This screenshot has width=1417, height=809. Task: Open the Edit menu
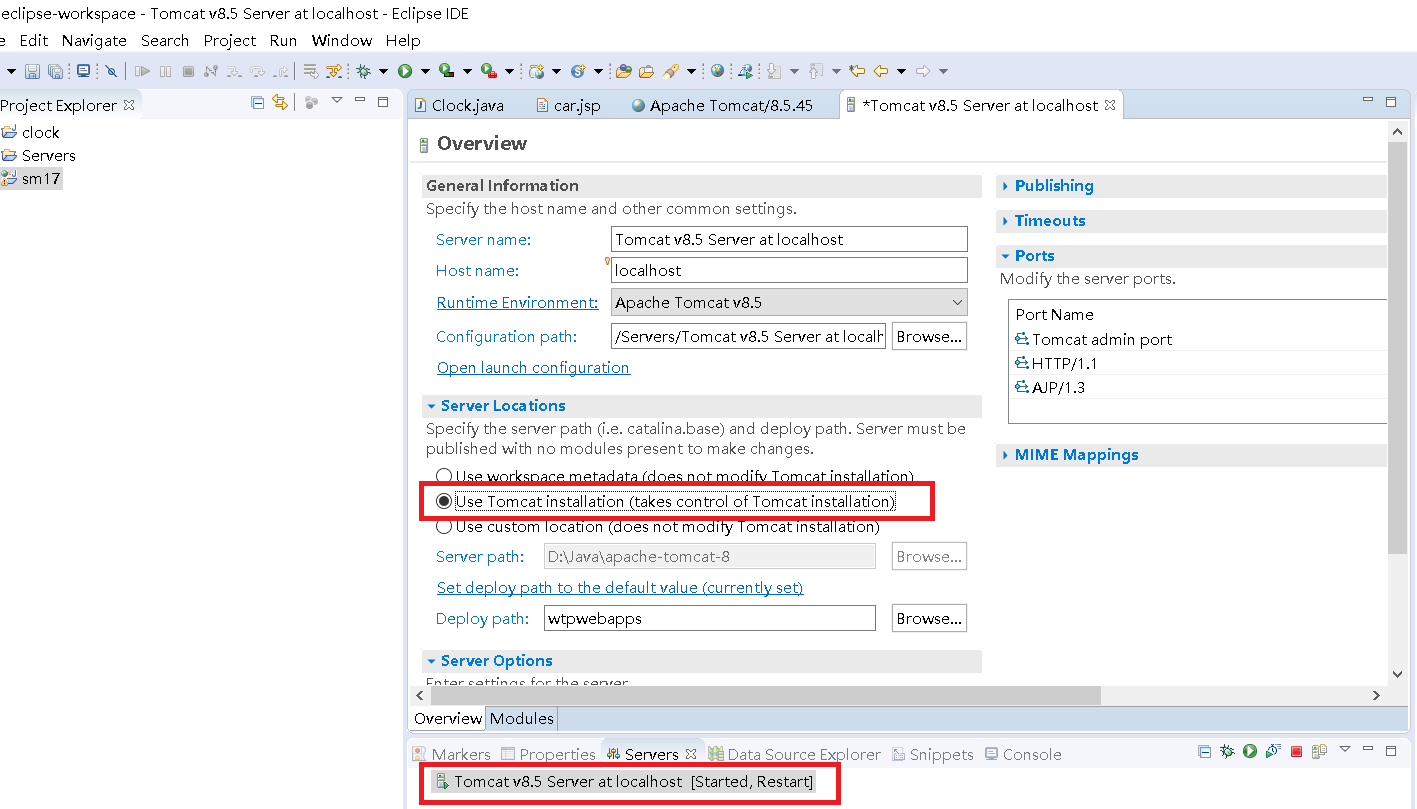click(34, 41)
